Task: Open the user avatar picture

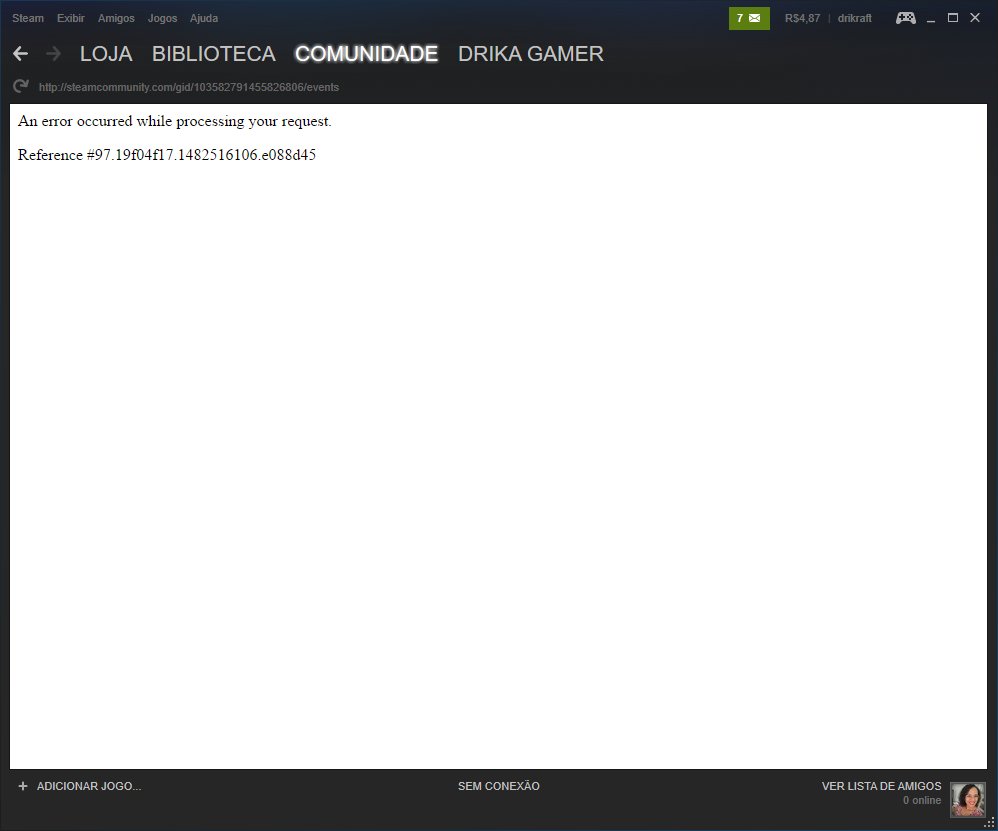Action: 967,799
